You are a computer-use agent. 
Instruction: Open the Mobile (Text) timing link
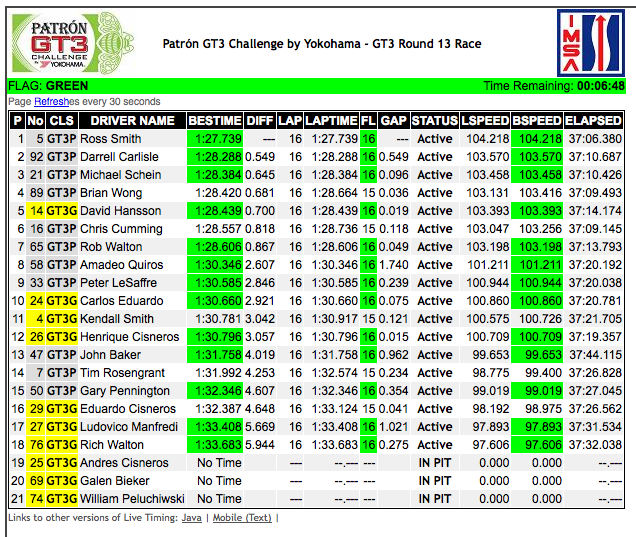pyautogui.click(x=241, y=517)
